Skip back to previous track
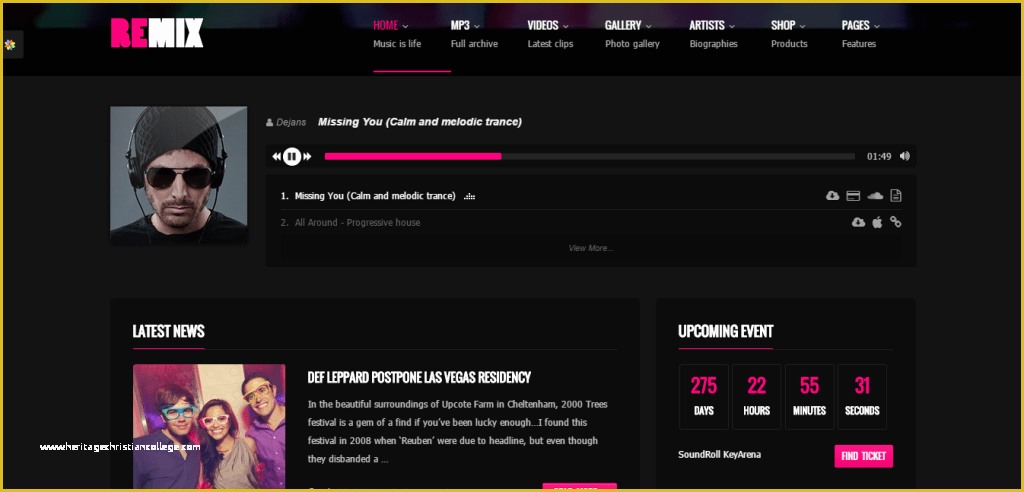This screenshot has height=492, width=1024. click(276, 156)
